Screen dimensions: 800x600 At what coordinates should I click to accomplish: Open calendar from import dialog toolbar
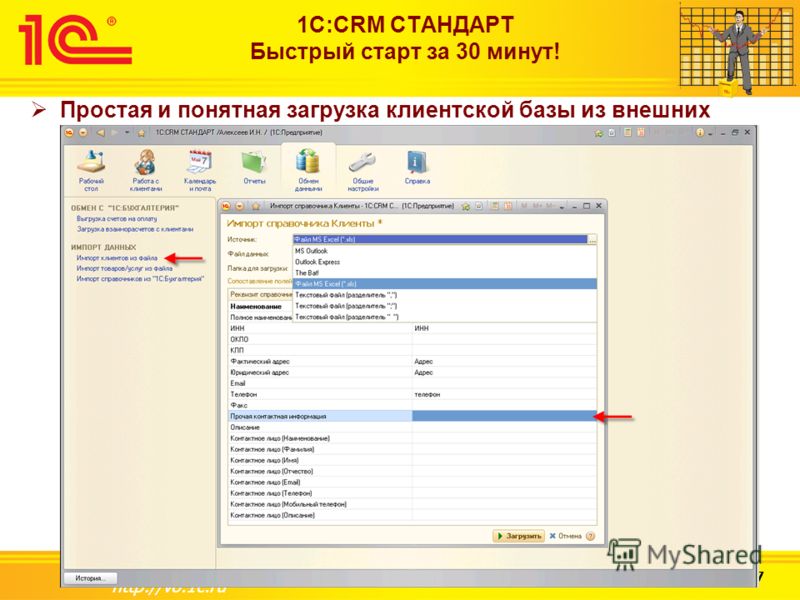tap(508, 206)
